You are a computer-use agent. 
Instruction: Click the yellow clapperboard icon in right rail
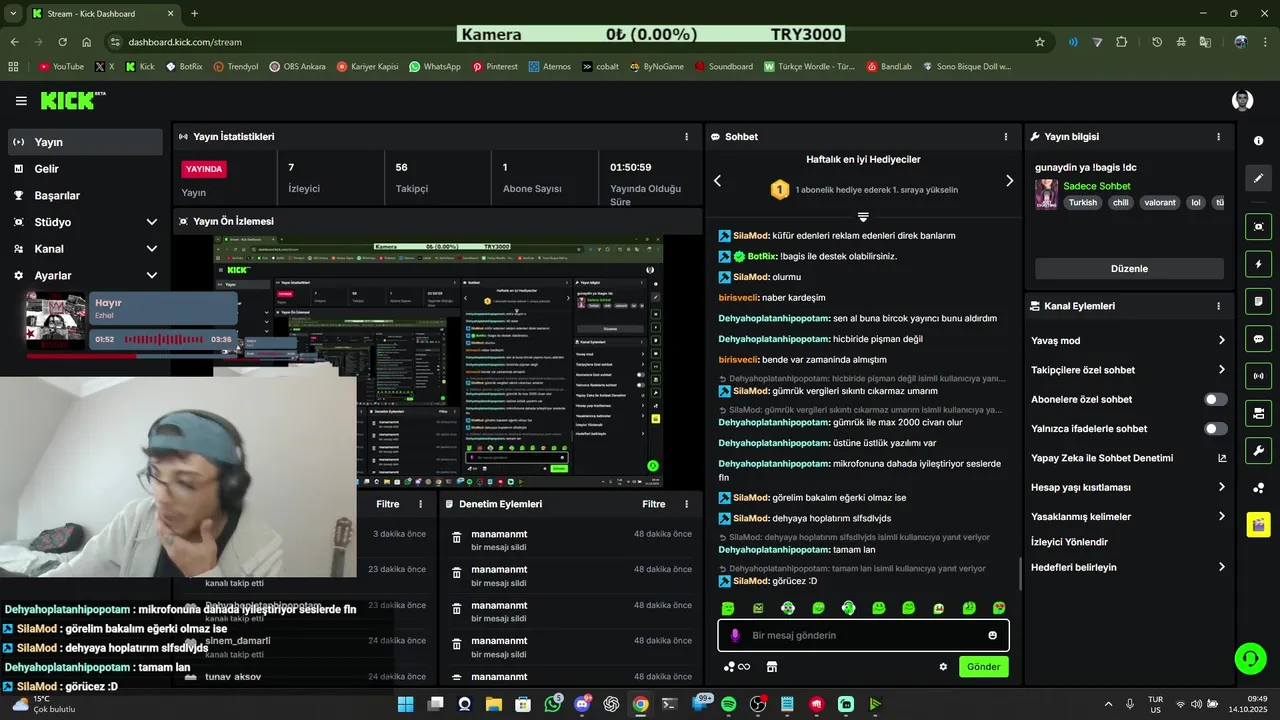(1259, 524)
